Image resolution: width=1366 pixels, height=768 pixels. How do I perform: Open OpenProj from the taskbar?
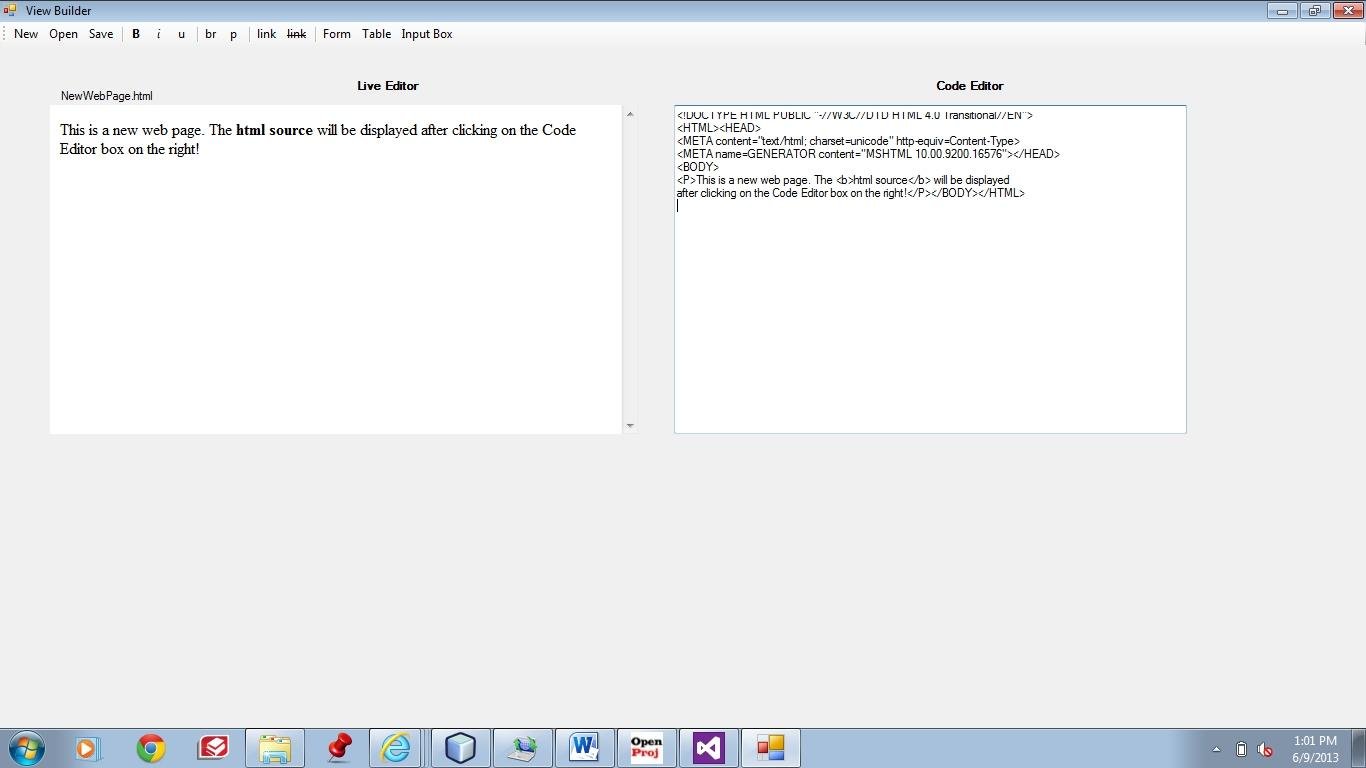coord(646,747)
